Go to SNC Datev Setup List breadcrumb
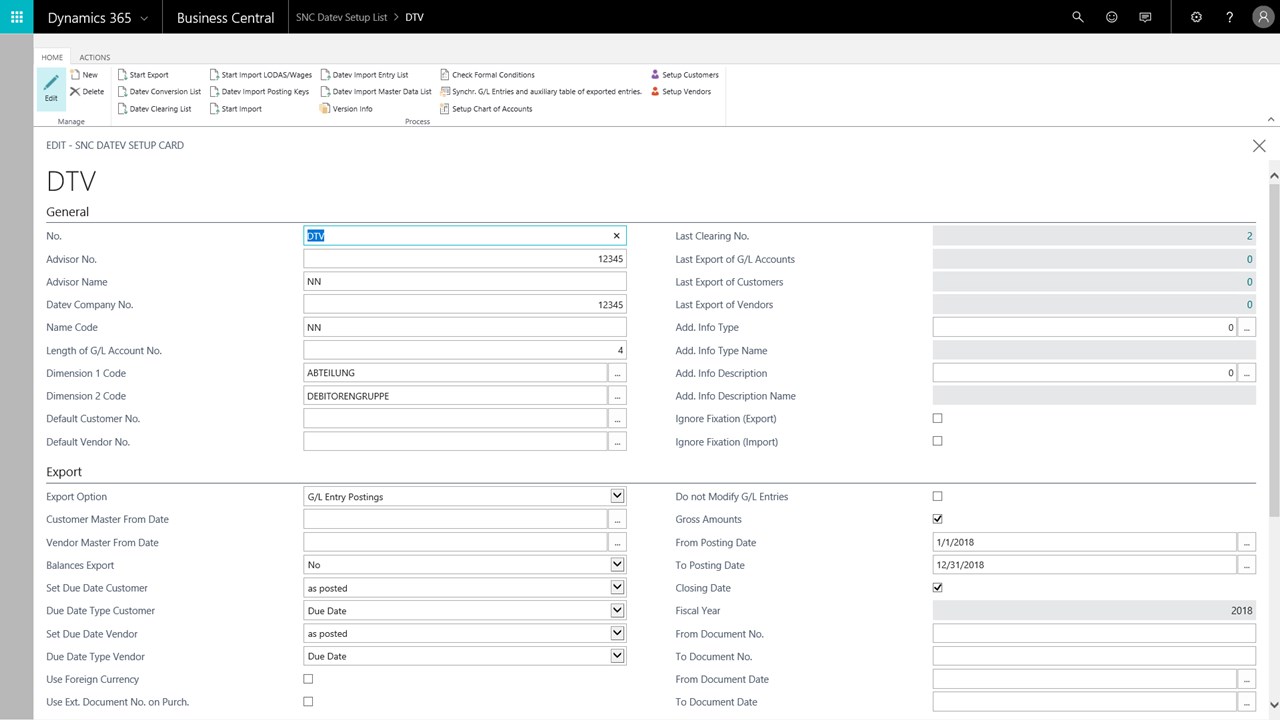Screen dimensions: 1280x720 pyautogui.click(x=341, y=18)
